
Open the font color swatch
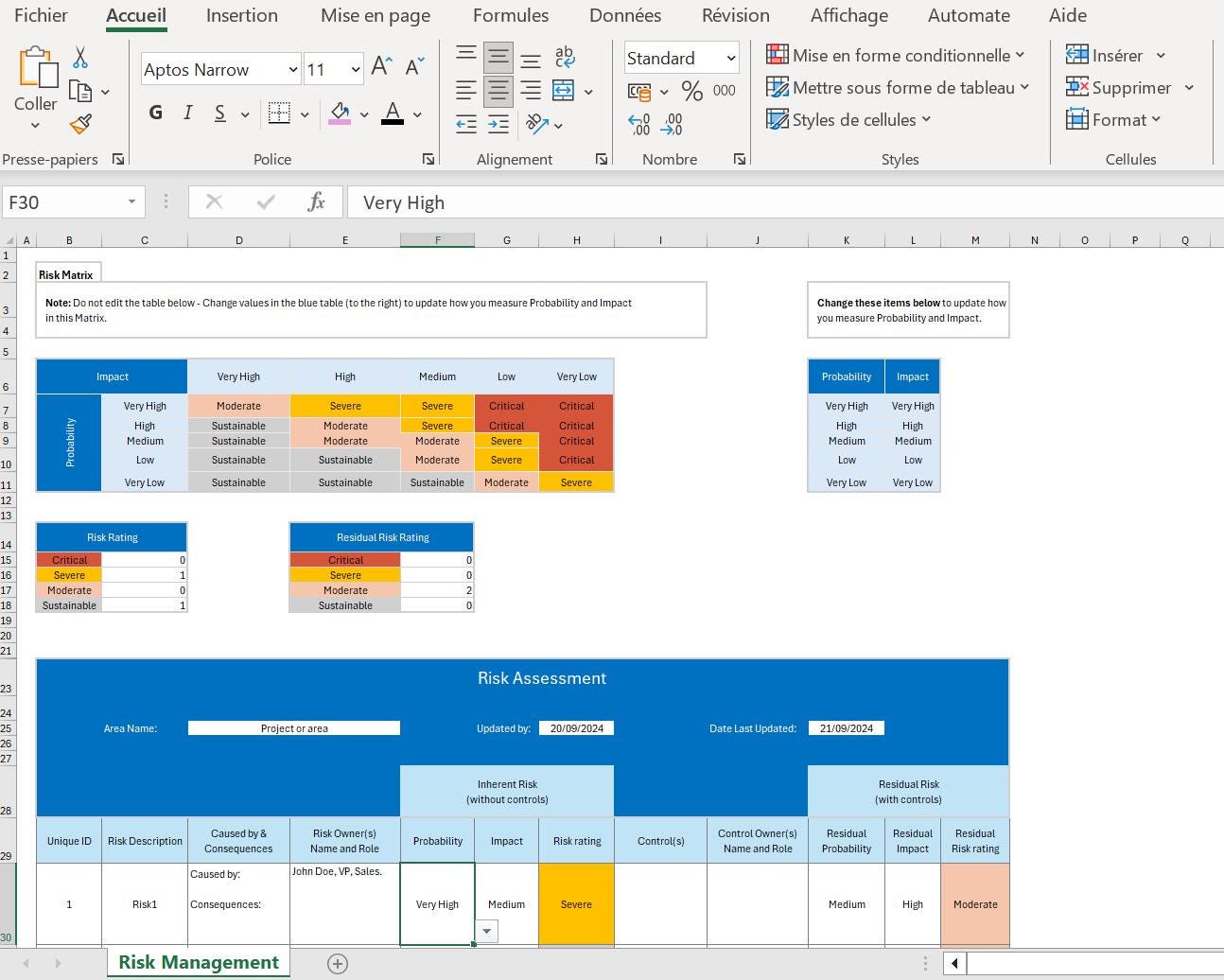pos(392,113)
